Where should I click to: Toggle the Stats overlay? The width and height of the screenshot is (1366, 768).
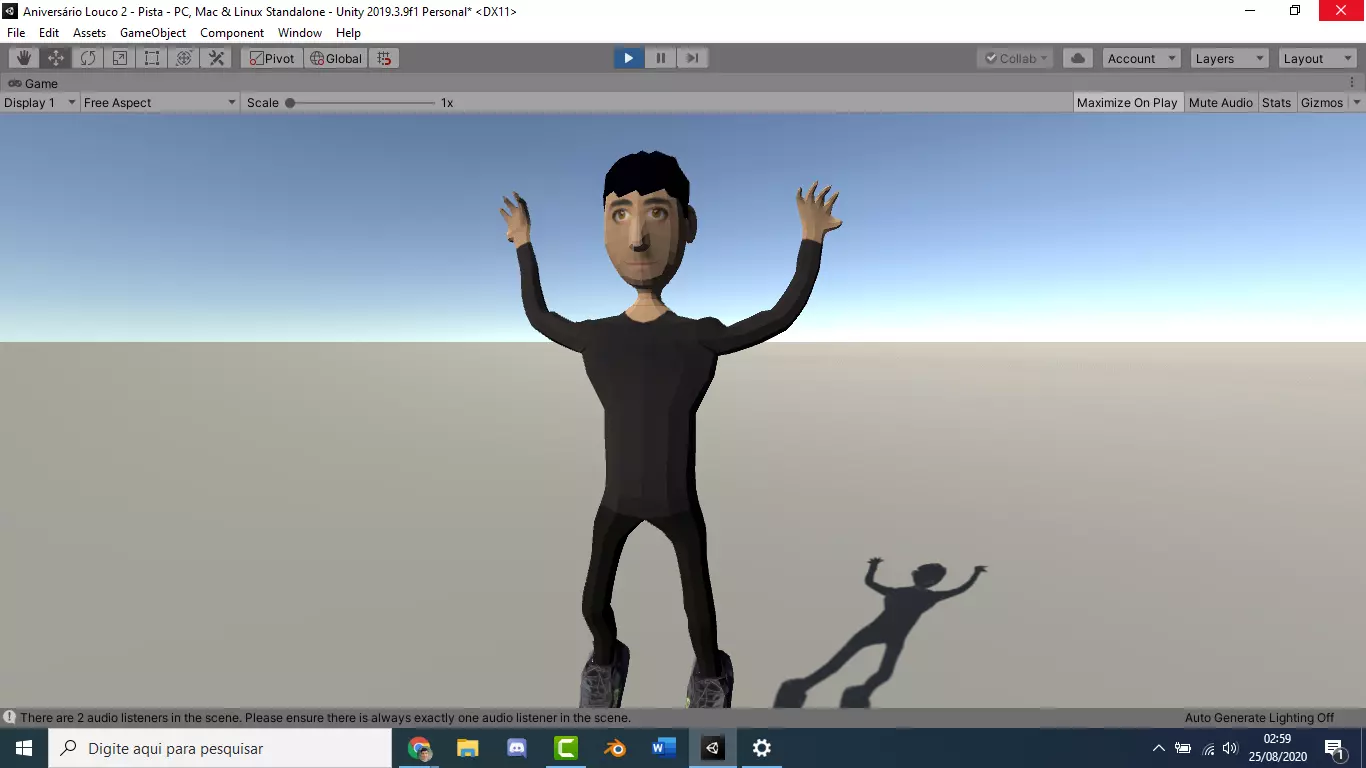(x=1276, y=102)
